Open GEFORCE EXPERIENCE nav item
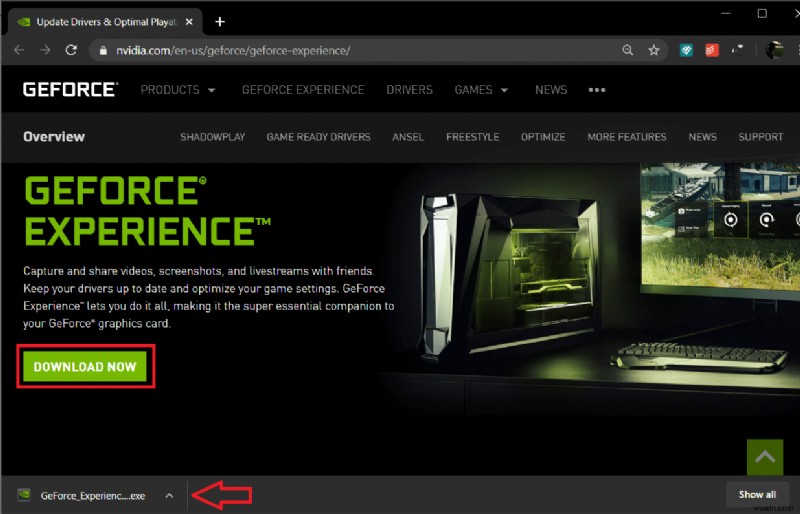800x514 pixels. click(303, 90)
